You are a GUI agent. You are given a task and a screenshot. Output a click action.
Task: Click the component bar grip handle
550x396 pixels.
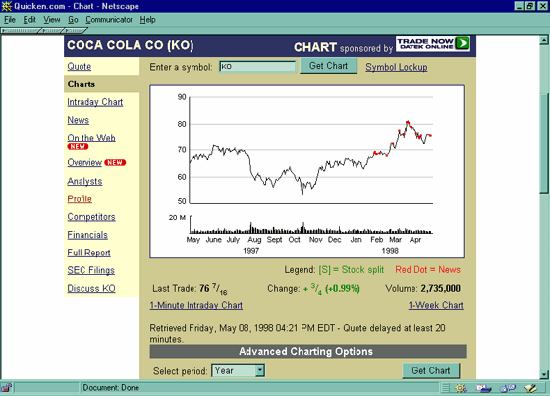(445, 388)
